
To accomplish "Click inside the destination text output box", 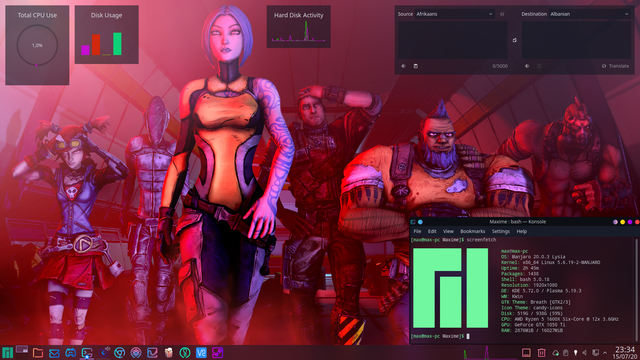I will coord(576,40).
